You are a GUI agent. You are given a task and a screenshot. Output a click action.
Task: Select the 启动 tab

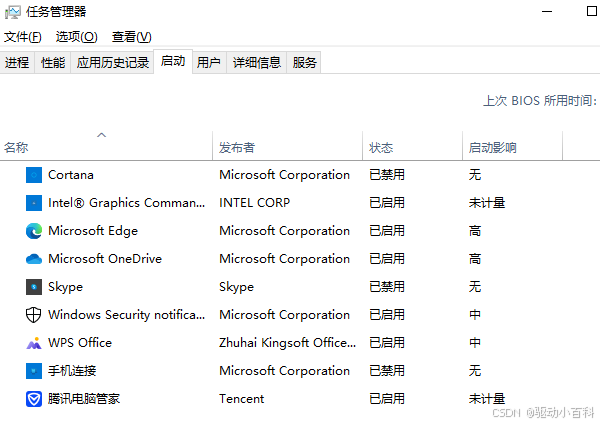(173, 61)
